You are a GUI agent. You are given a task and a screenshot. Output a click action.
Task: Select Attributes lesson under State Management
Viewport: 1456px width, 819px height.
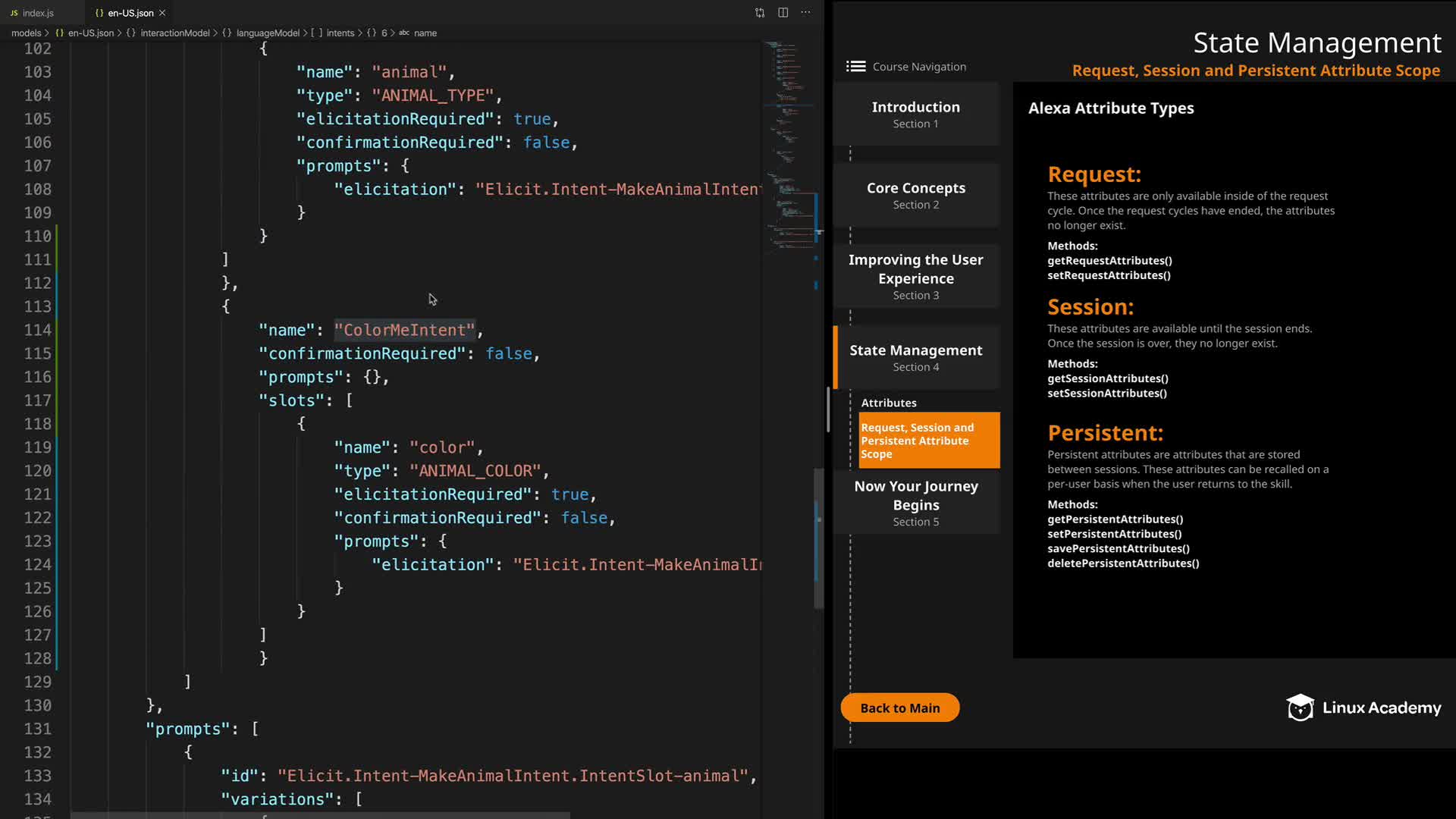tap(888, 403)
